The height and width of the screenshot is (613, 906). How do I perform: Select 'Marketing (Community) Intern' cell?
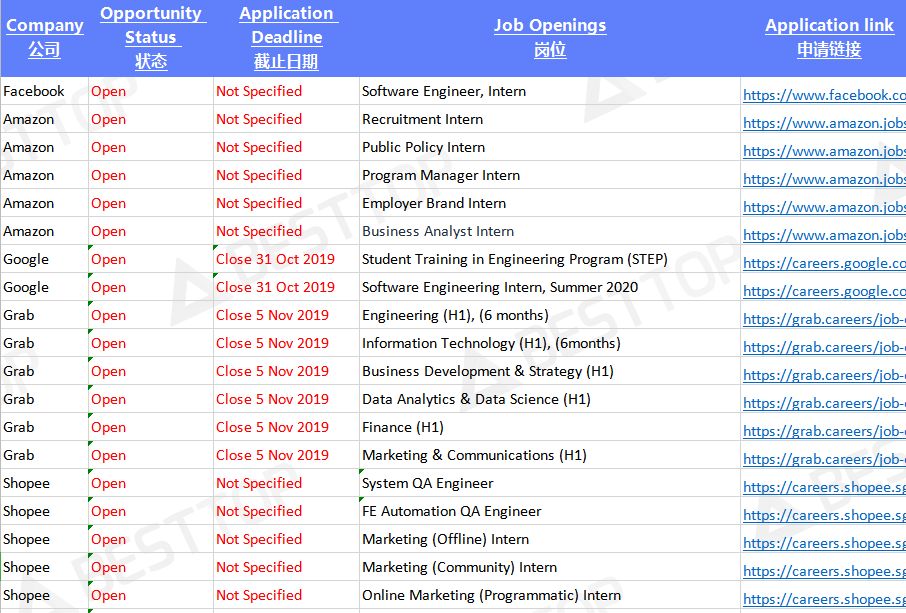tap(549, 567)
